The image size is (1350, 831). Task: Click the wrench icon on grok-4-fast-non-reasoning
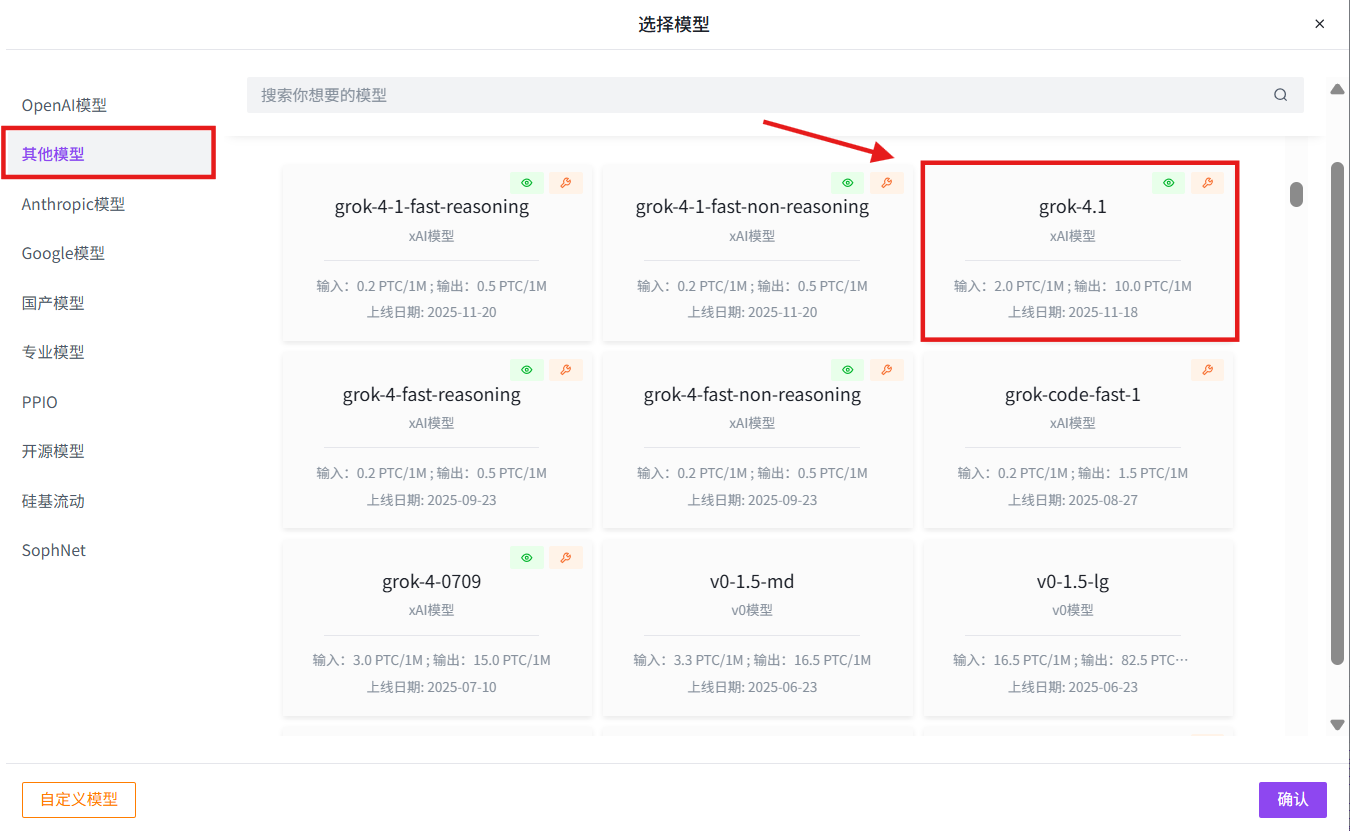coord(887,370)
